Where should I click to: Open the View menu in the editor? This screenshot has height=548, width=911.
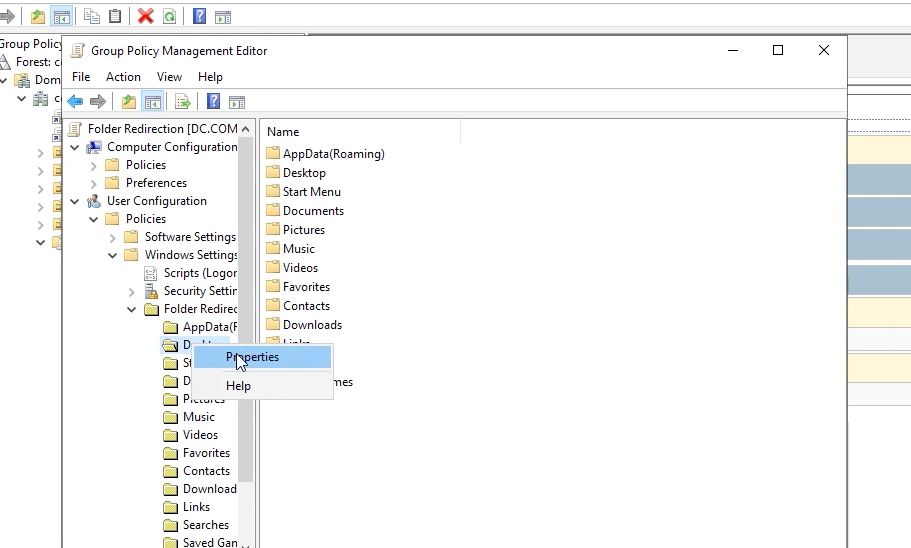pyautogui.click(x=169, y=77)
